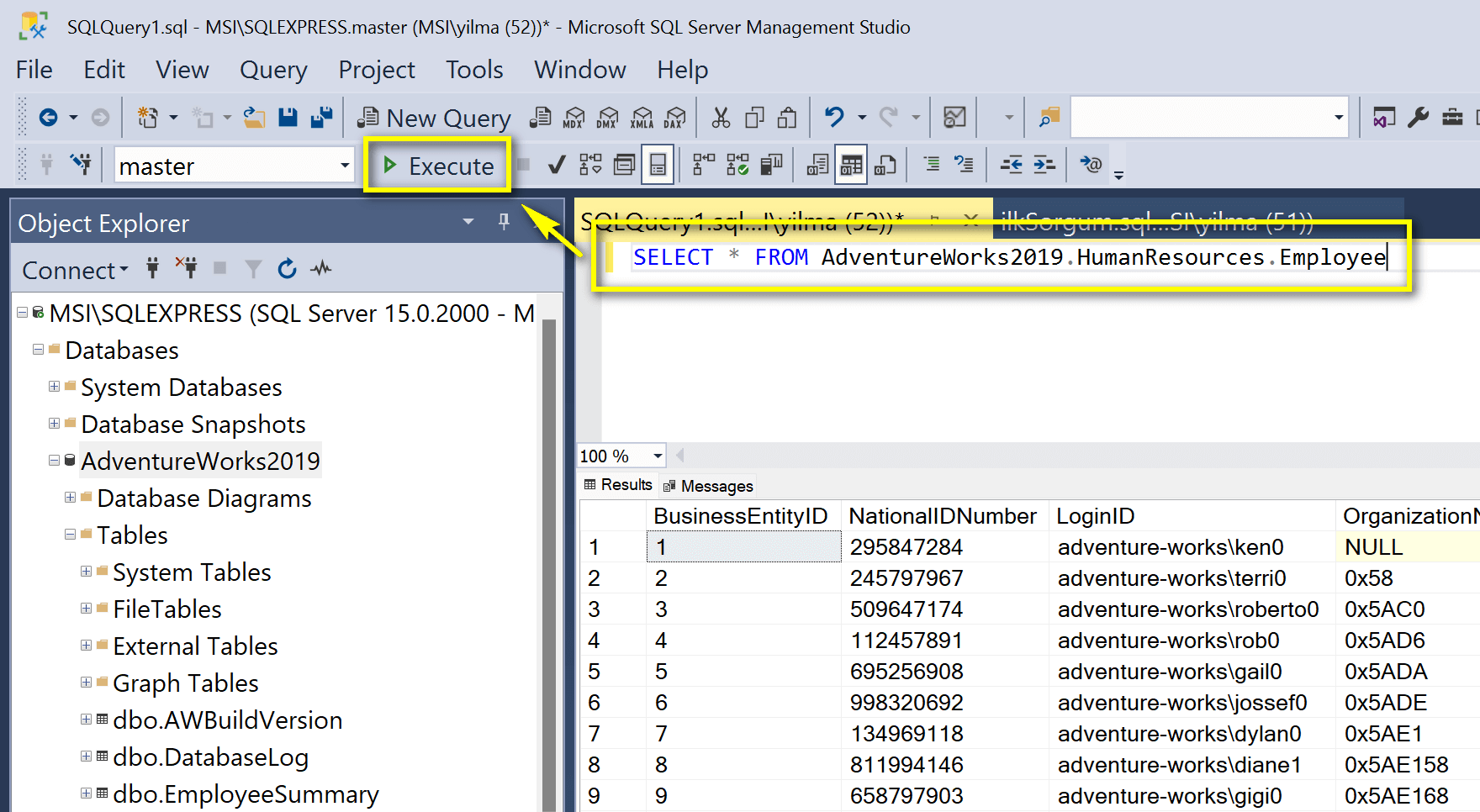
Task: Click the Database Engine Query icon after New Query
Action: pos(541,118)
